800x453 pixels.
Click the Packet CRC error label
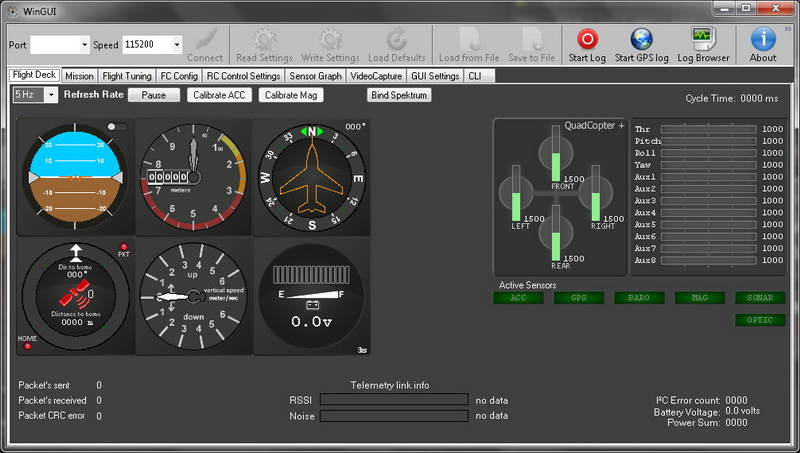click(x=52, y=416)
